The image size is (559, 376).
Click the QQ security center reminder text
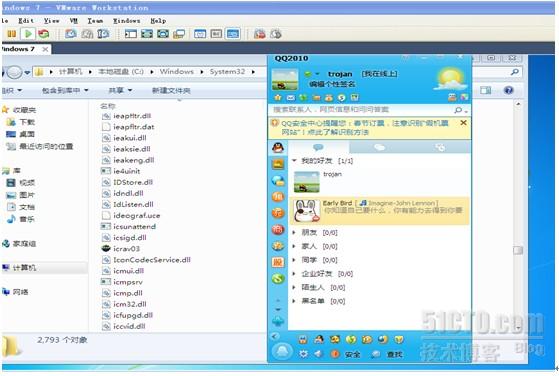[x=365, y=128]
